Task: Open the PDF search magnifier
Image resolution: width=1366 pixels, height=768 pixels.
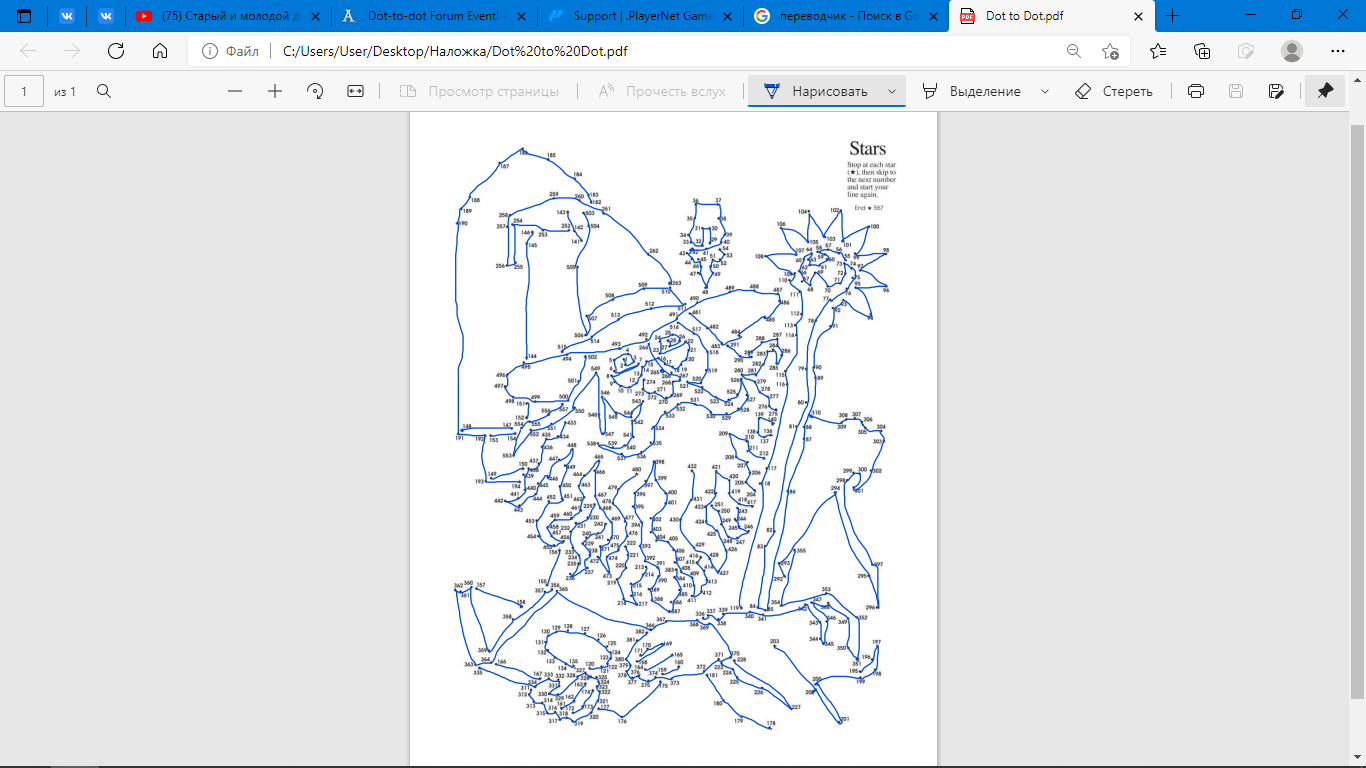Action: click(x=104, y=91)
